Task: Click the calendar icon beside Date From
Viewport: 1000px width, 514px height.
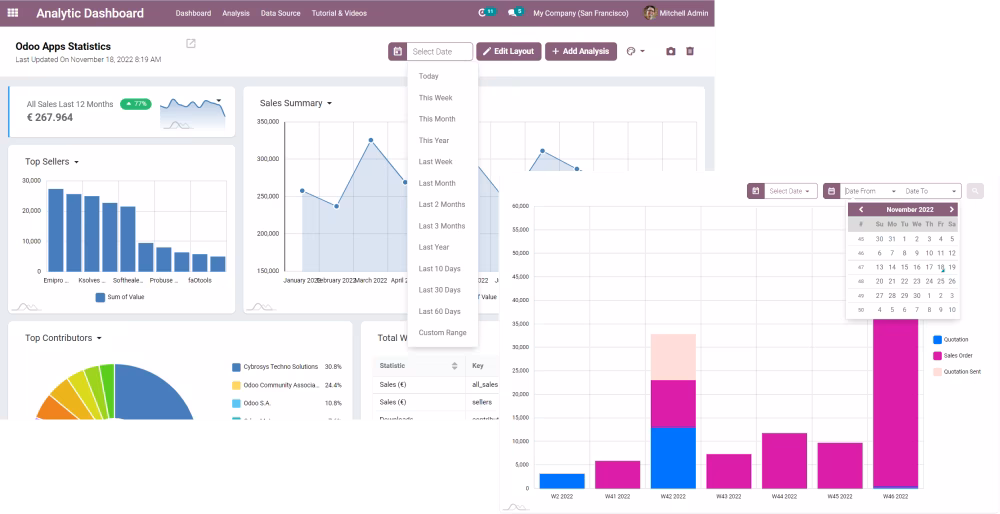Action: click(831, 191)
